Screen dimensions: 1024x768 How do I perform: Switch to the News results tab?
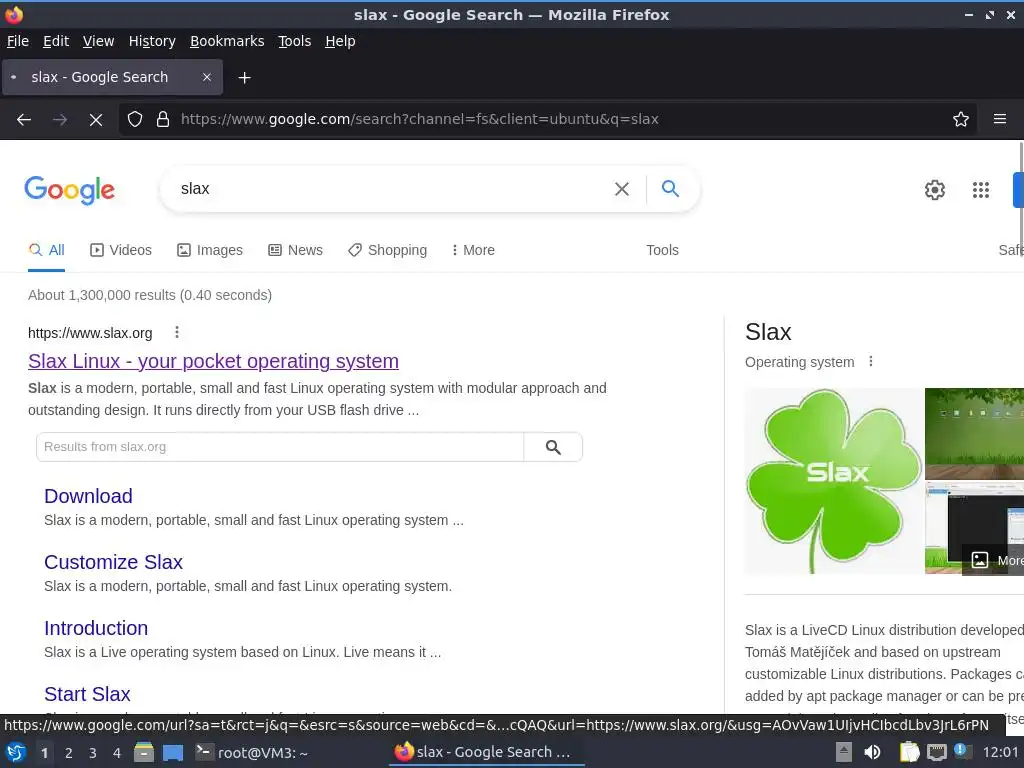[x=295, y=250]
